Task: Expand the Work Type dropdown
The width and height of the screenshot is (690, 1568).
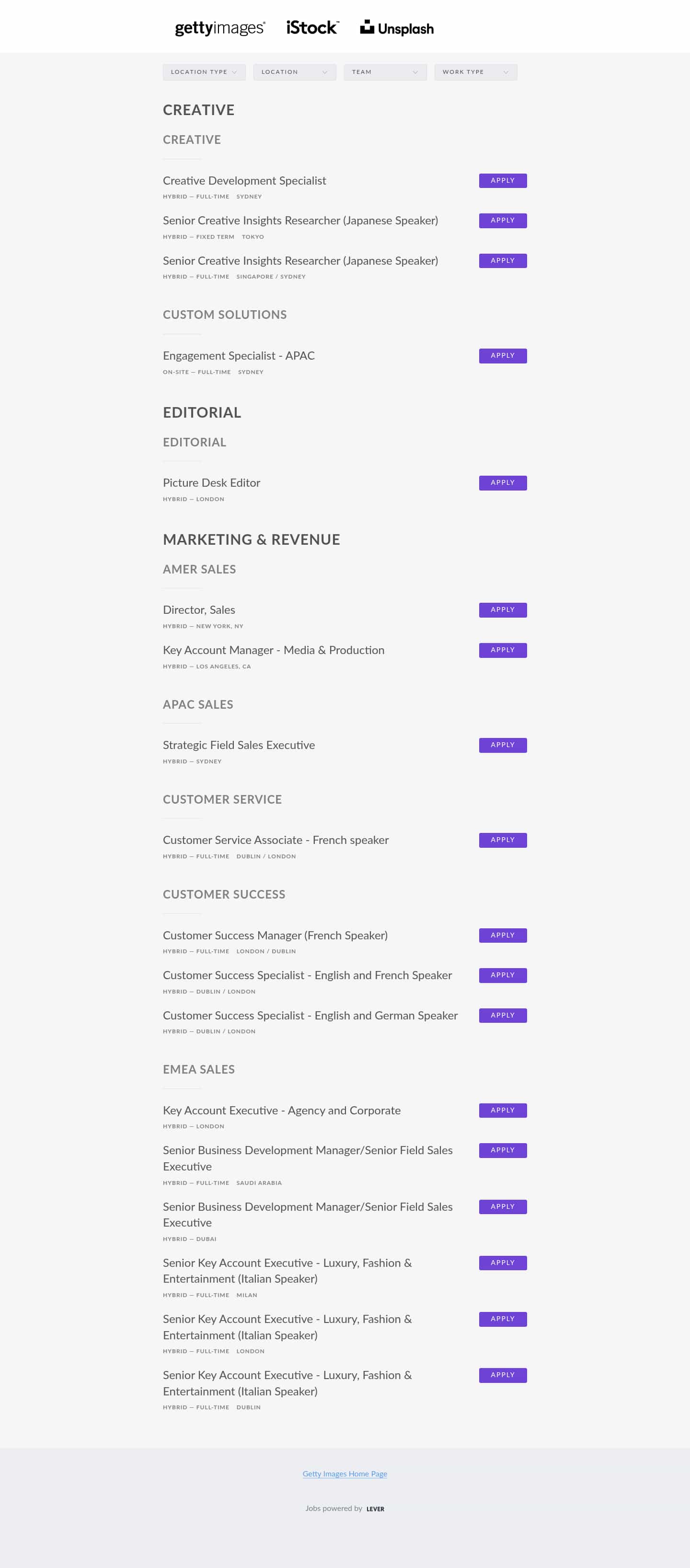Action: tap(475, 72)
